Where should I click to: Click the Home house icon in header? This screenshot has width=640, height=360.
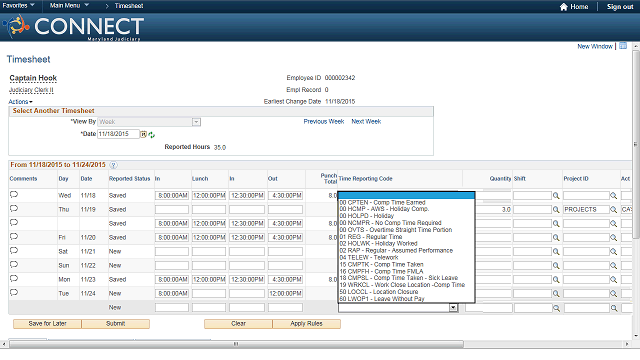pos(564,7)
